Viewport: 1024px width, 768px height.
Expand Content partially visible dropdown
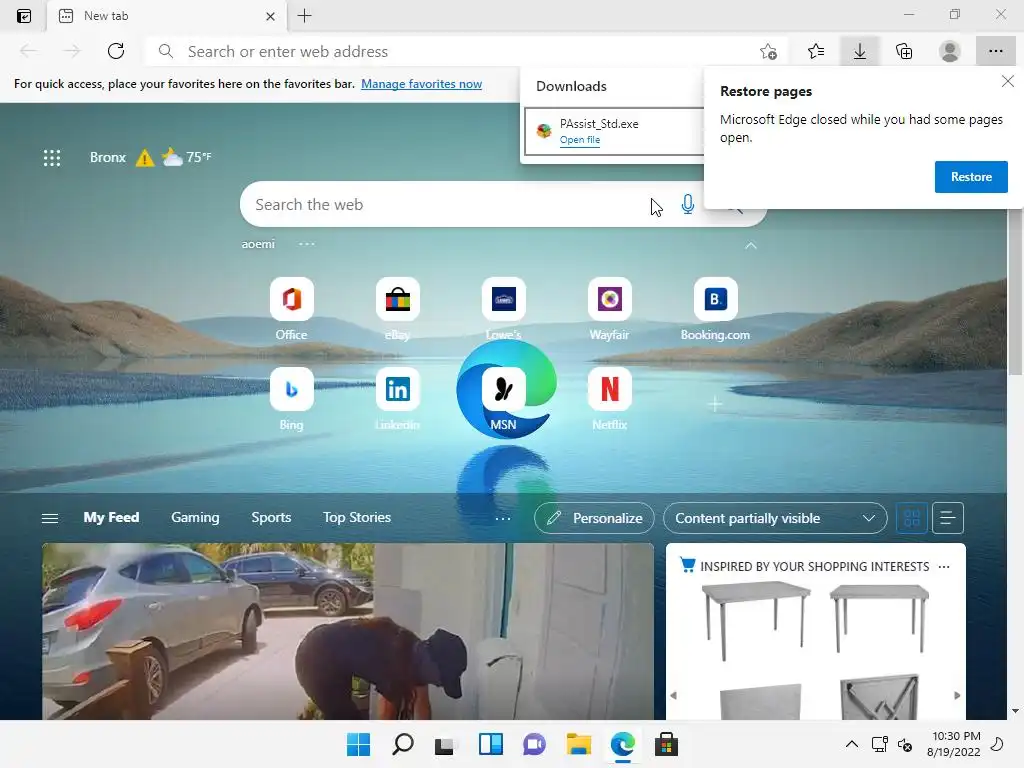(x=775, y=518)
